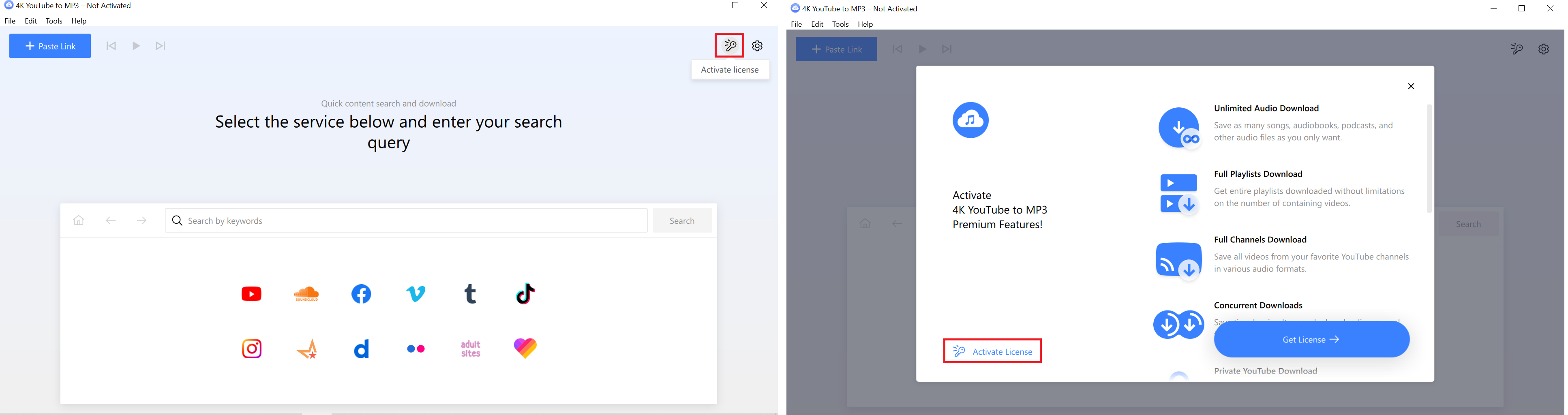Click previous track icon in left window
This screenshot has height=415, width=1568.
click(111, 46)
